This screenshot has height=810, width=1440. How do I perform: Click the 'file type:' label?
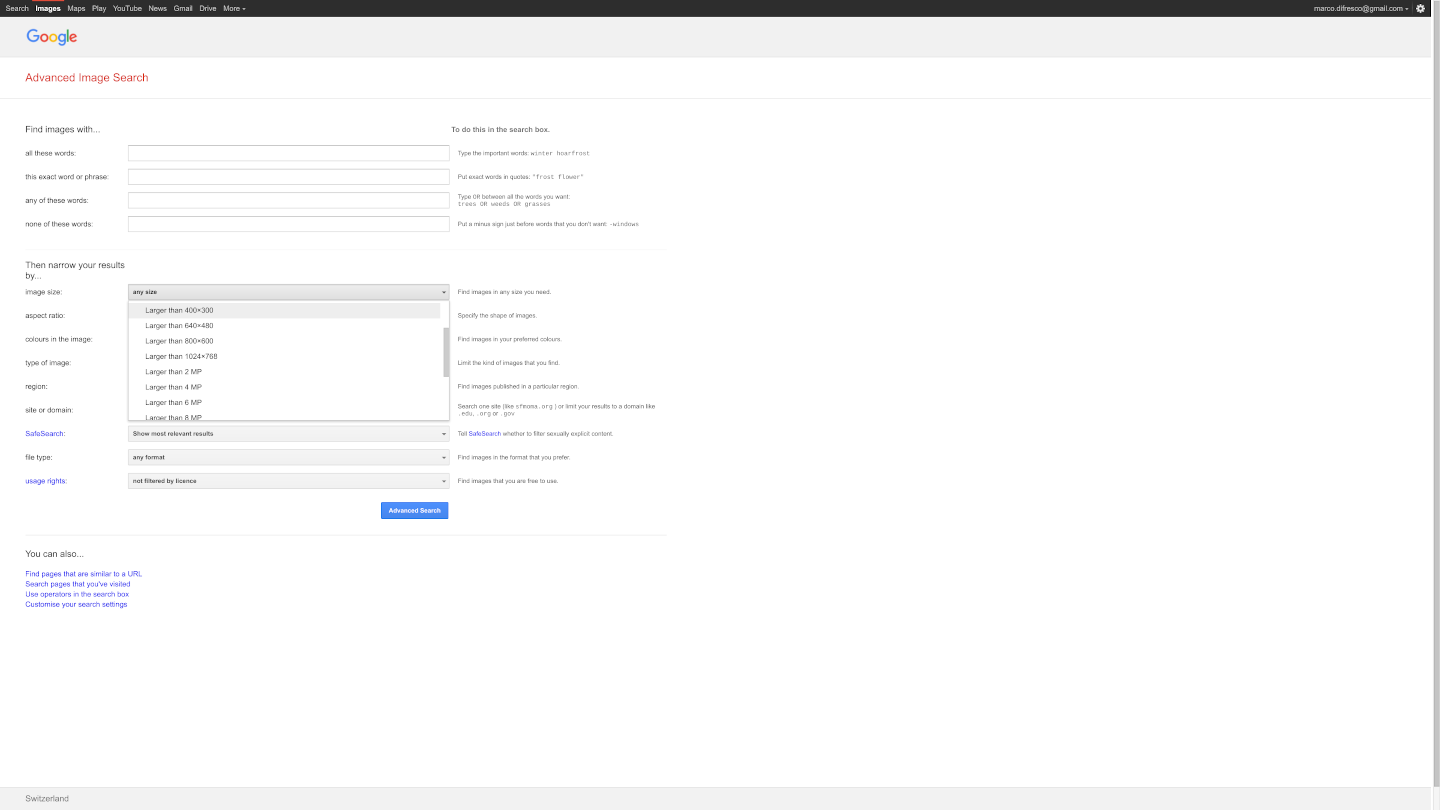[x=39, y=457]
